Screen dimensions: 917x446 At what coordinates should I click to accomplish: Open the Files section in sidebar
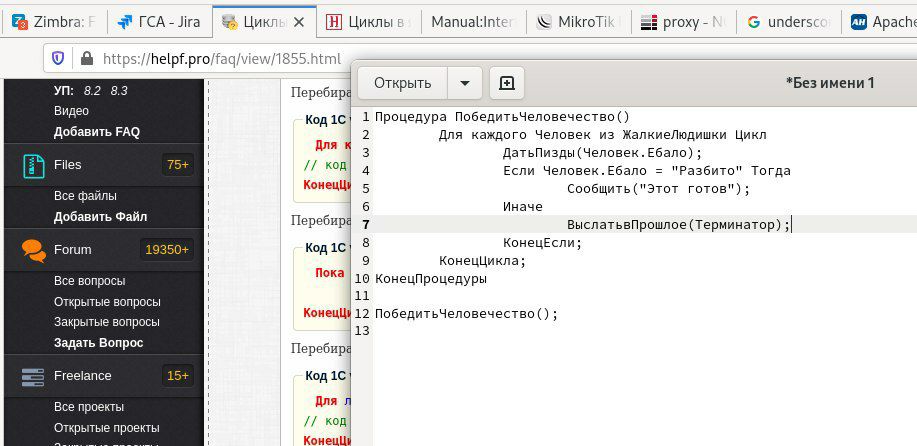(x=67, y=165)
